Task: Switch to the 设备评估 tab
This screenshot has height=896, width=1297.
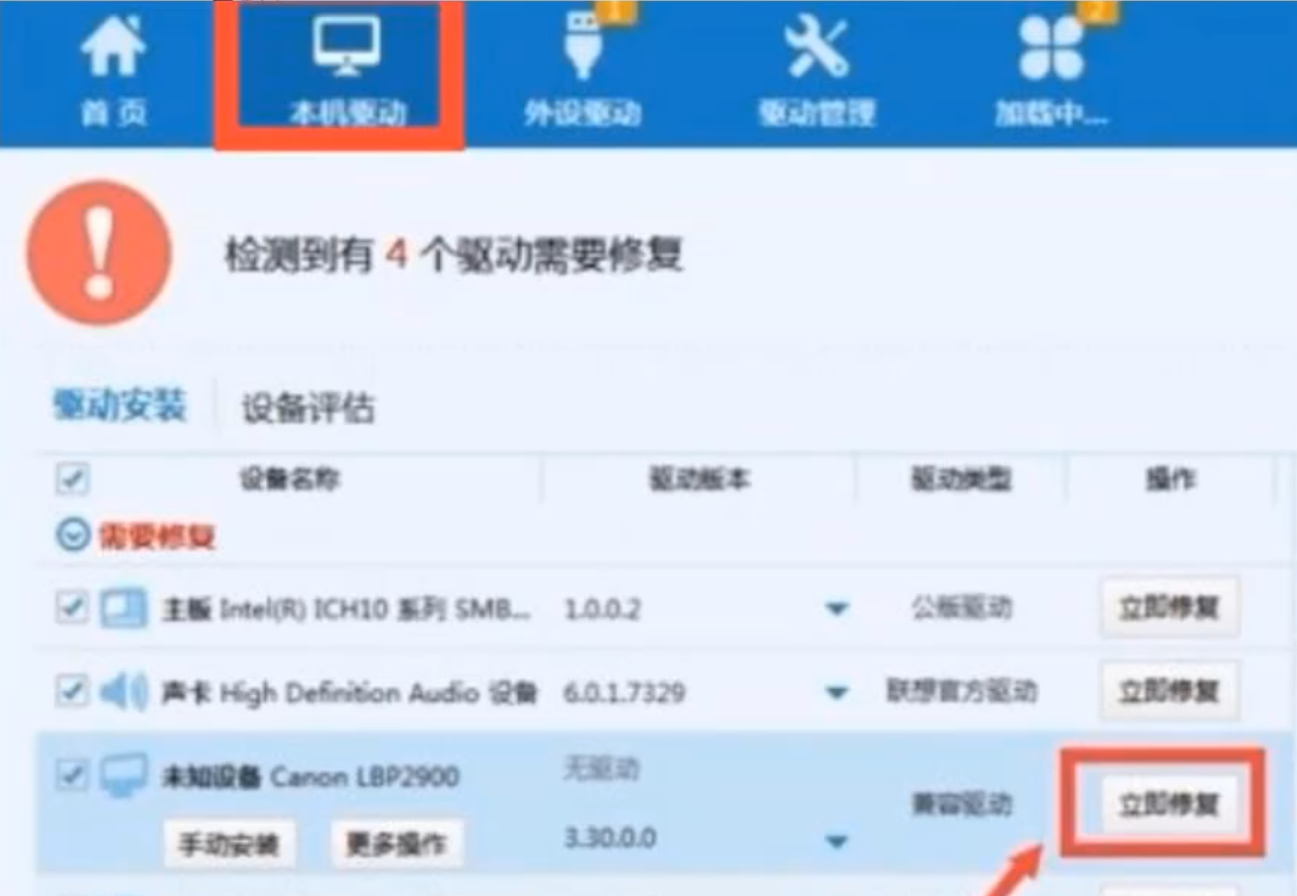Action: point(308,407)
